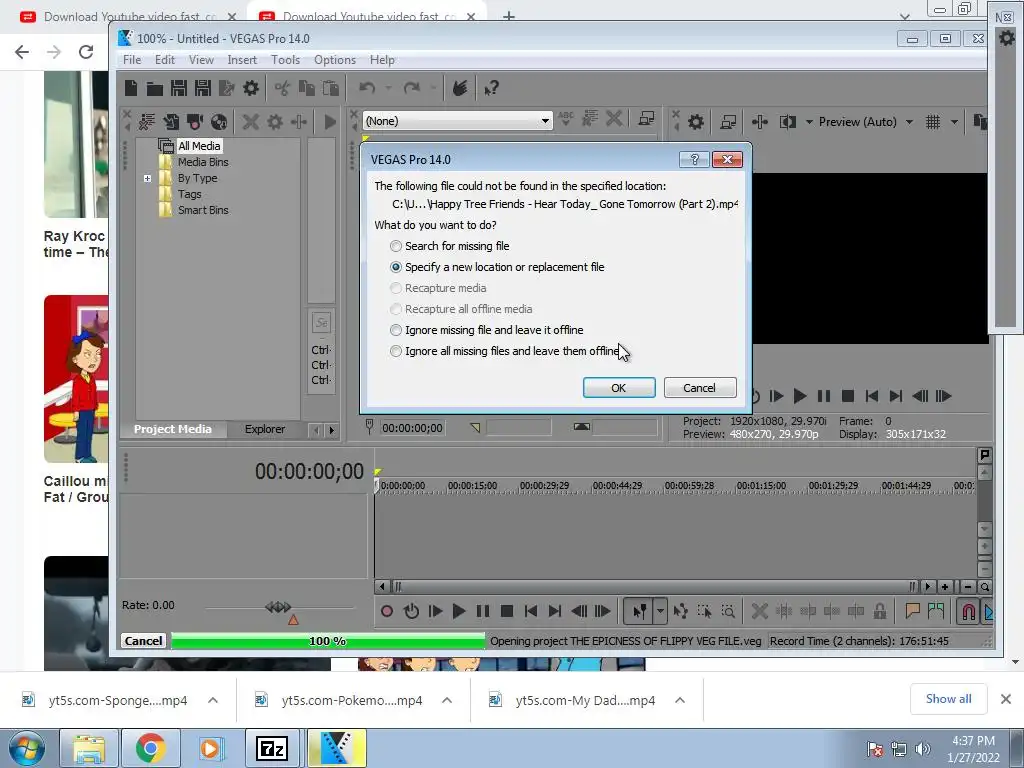
Task: Click Show all downloads button
Action: (948, 699)
